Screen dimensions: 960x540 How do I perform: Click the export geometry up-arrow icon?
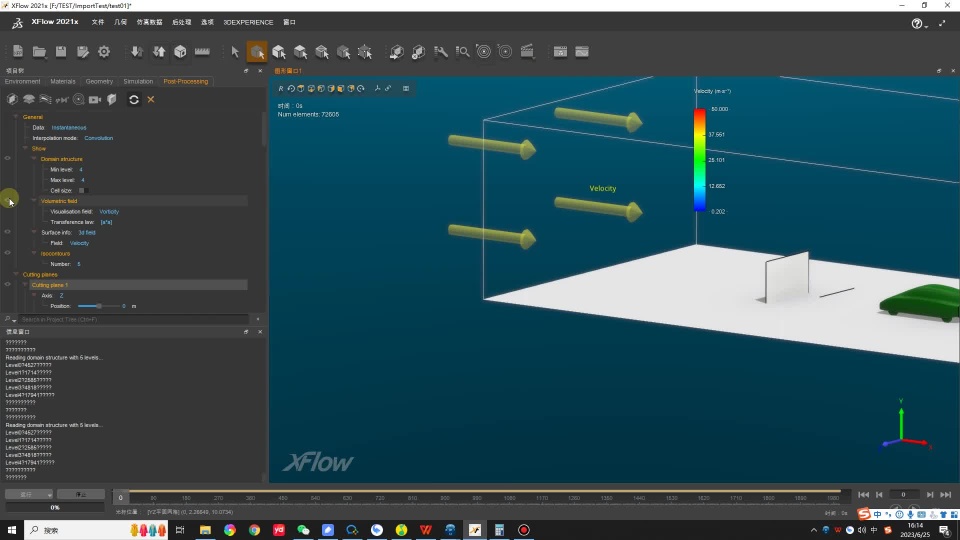point(159,51)
